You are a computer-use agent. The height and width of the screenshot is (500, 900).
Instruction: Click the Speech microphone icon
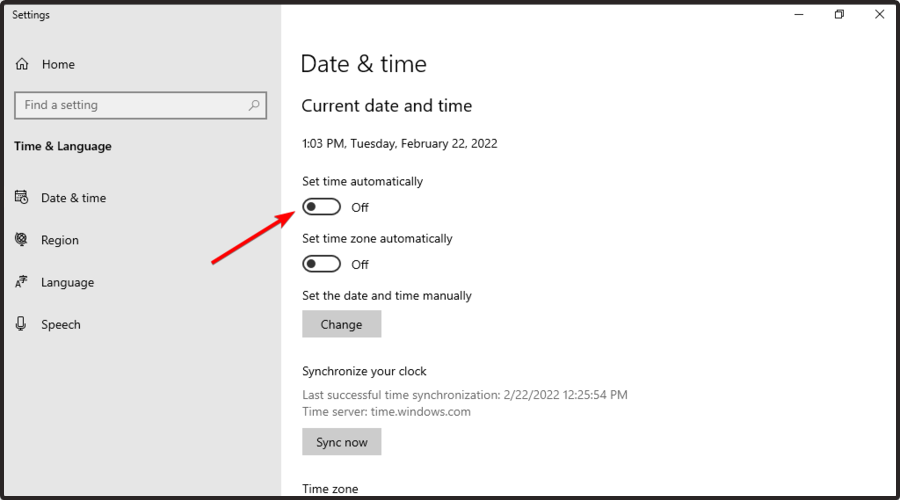(21, 325)
